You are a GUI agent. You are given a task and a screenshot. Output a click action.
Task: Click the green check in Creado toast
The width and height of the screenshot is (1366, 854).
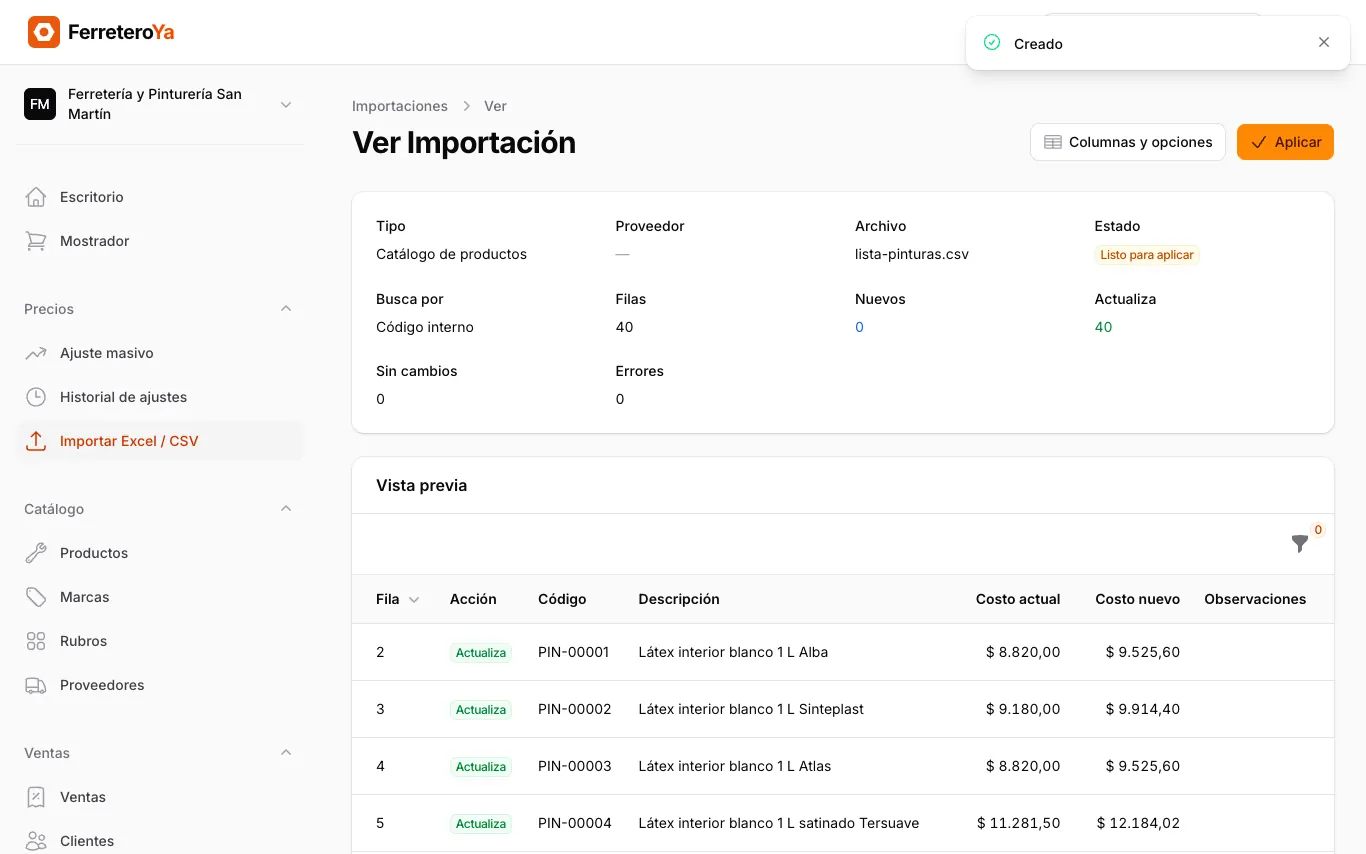992,42
